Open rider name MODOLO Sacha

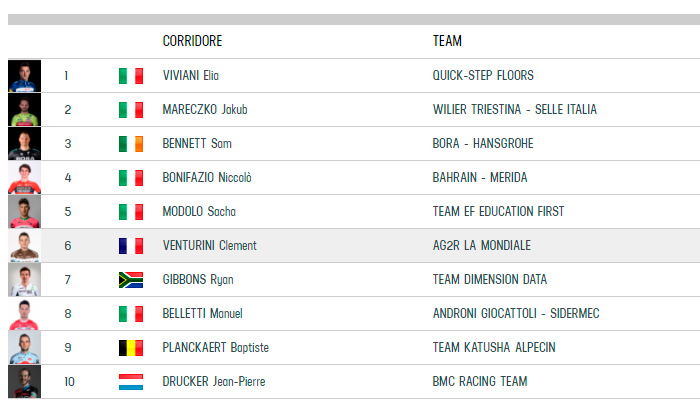[x=199, y=212]
